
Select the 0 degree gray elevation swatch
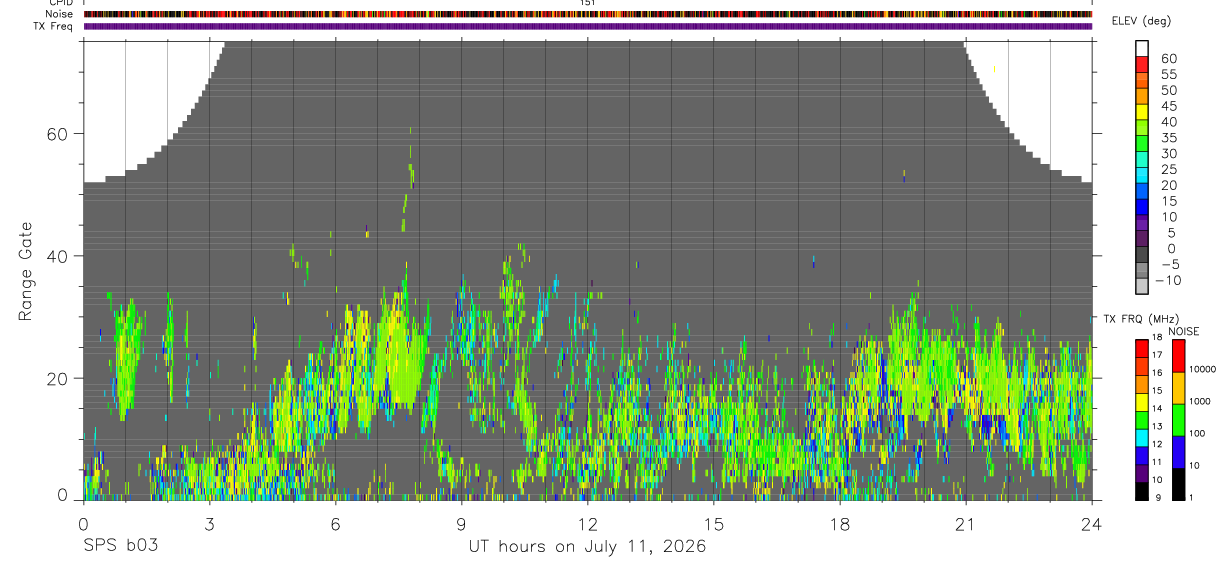coord(1142,256)
